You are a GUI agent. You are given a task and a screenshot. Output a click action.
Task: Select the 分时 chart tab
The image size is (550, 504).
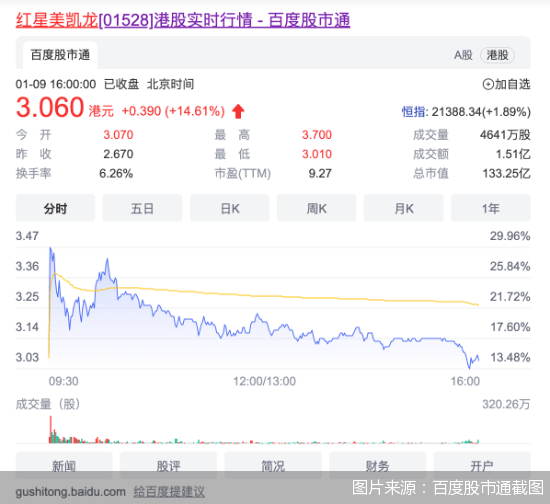point(55,208)
